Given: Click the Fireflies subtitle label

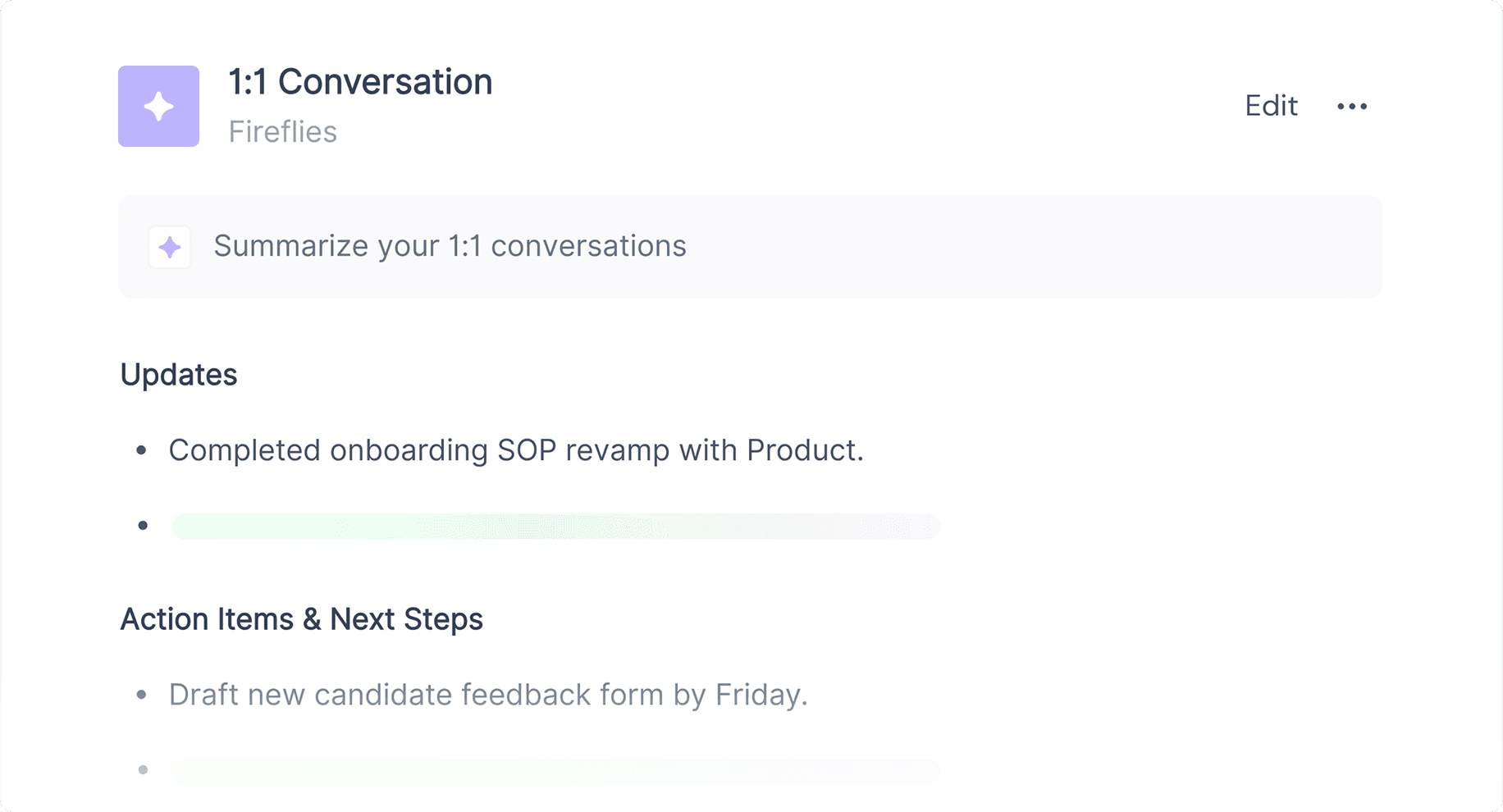Looking at the screenshot, I should point(283,132).
